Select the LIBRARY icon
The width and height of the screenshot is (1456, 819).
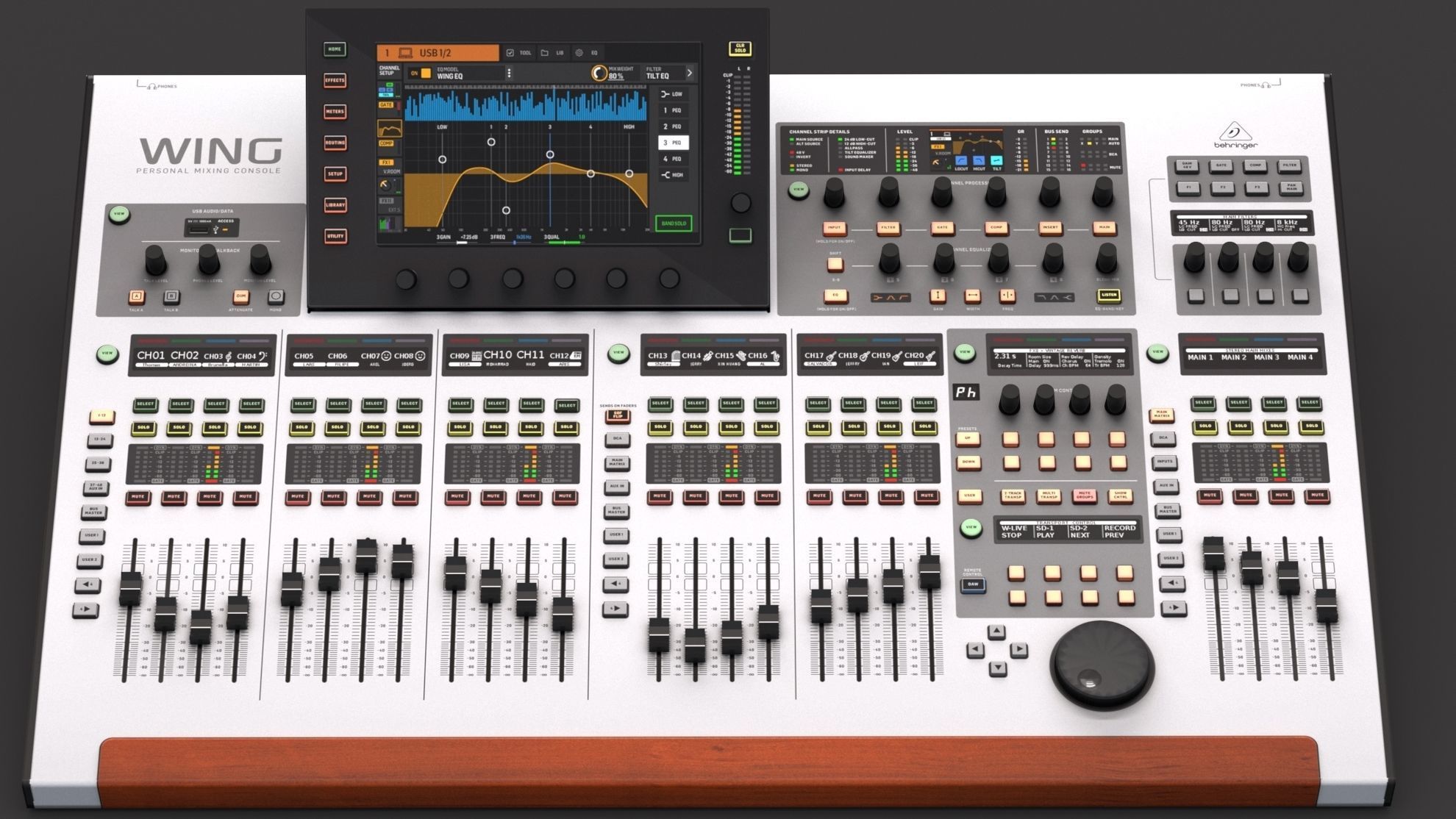(x=336, y=204)
